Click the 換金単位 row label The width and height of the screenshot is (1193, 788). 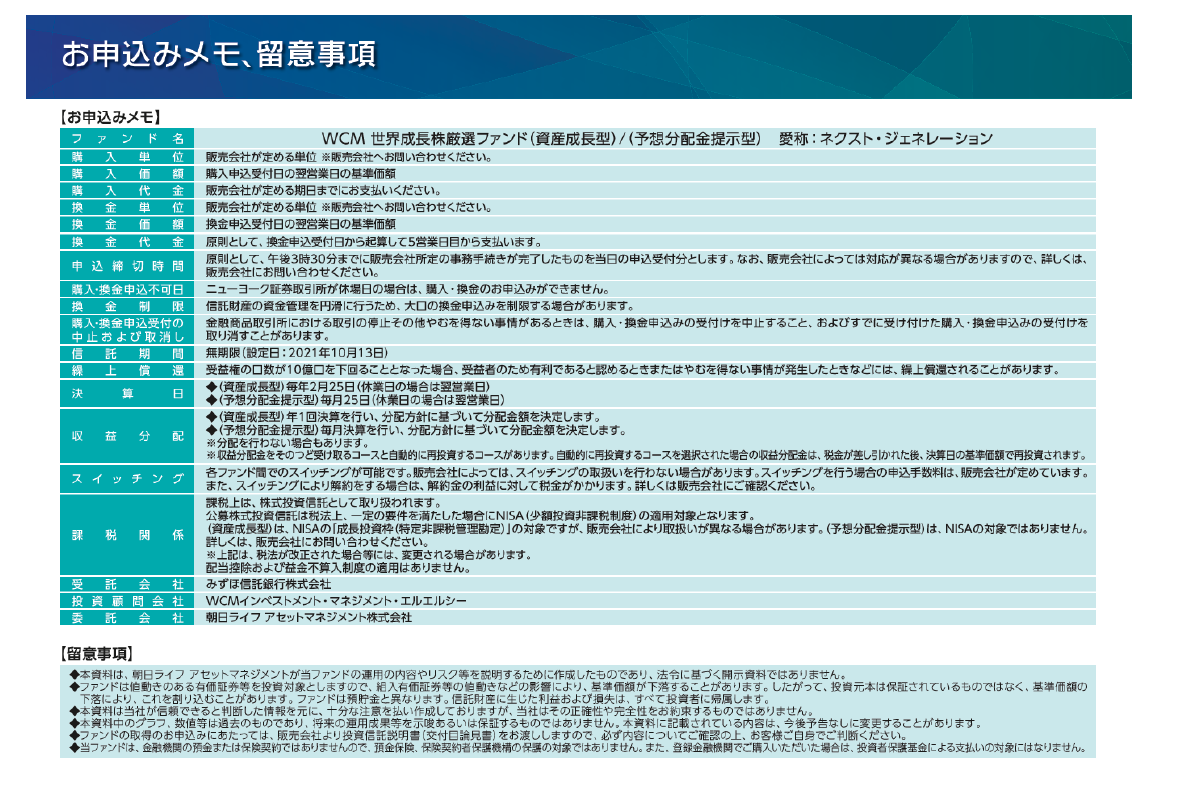pyautogui.click(x=127, y=207)
